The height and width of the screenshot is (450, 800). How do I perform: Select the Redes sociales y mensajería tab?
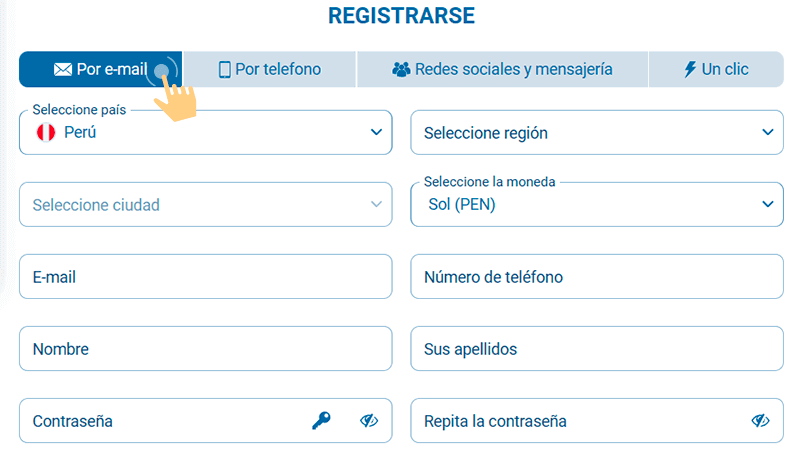point(502,70)
